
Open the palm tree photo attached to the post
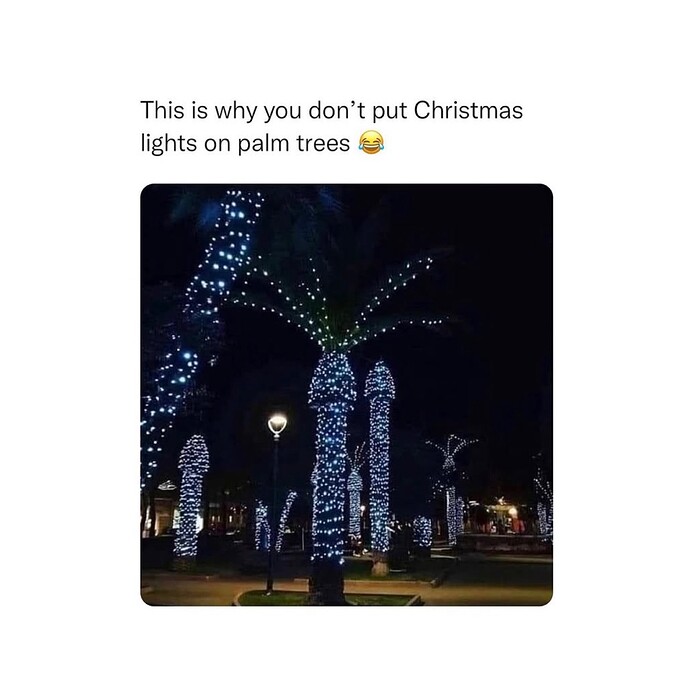click(x=346, y=395)
